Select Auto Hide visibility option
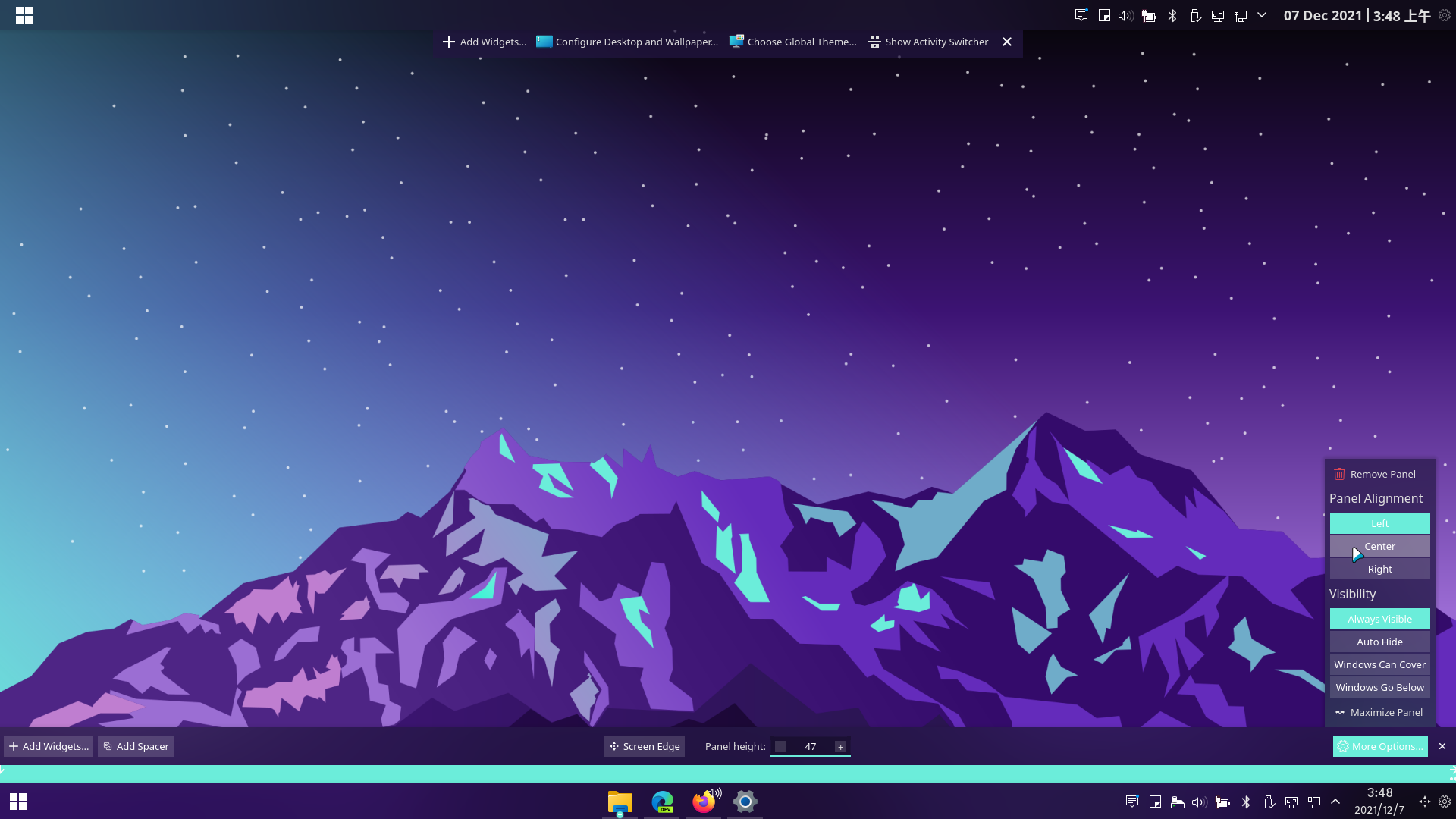The image size is (1456, 819). [x=1379, y=642]
